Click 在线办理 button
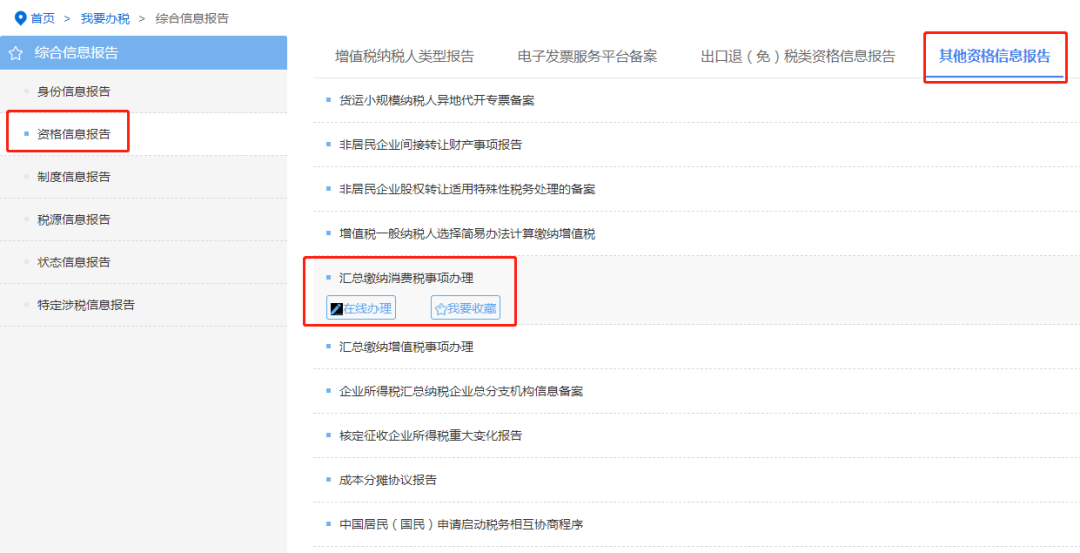 (x=361, y=308)
